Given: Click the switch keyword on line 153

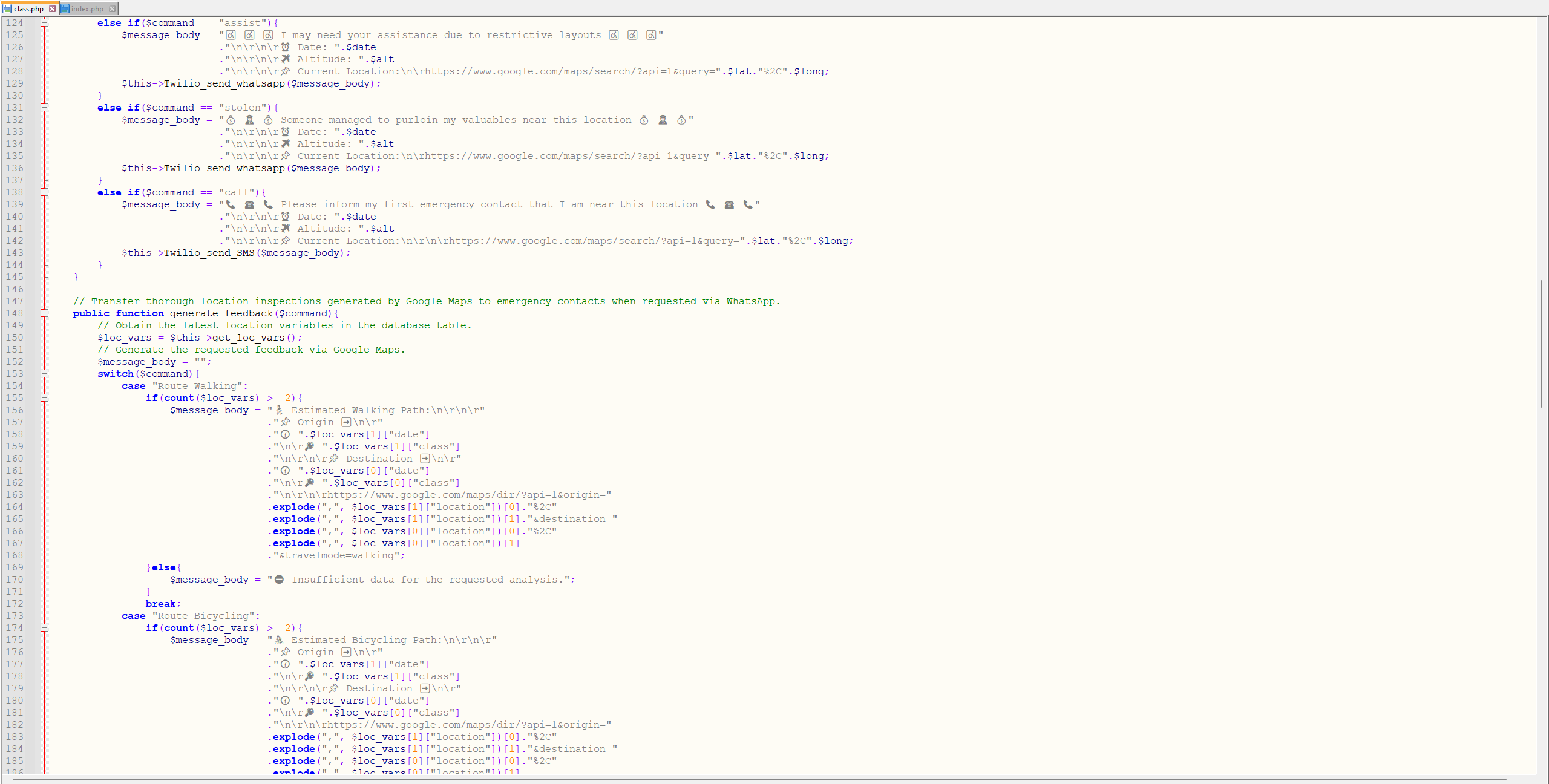Looking at the screenshot, I should click(x=115, y=373).
